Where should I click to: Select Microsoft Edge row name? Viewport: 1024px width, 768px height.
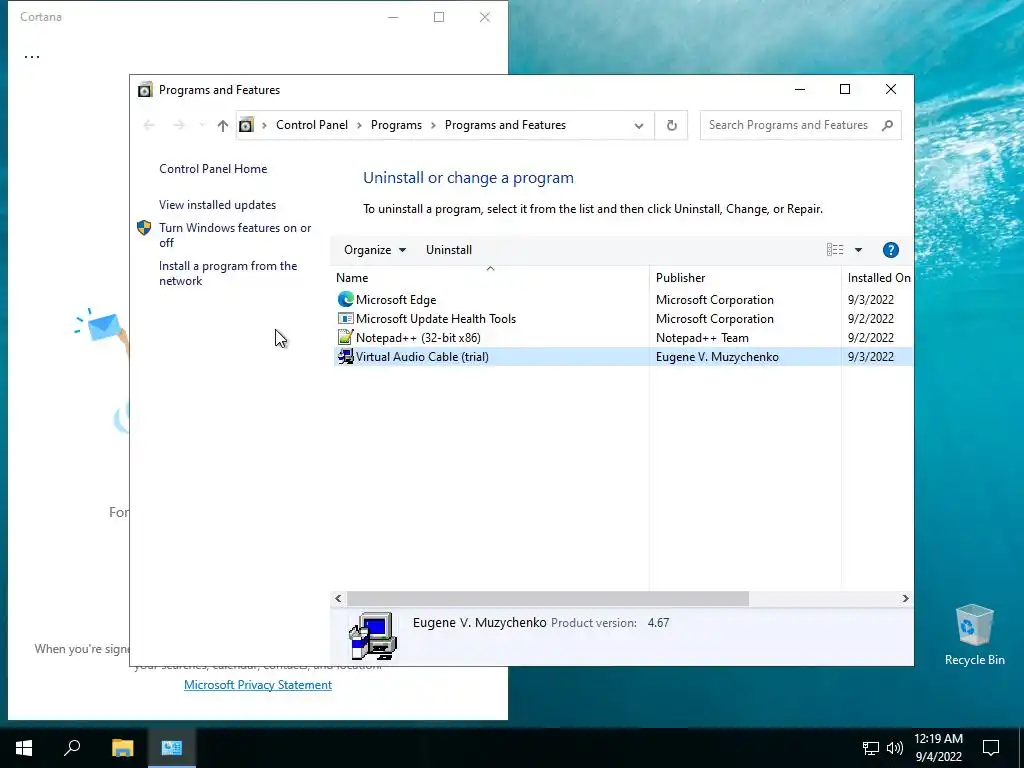(396, 300)
